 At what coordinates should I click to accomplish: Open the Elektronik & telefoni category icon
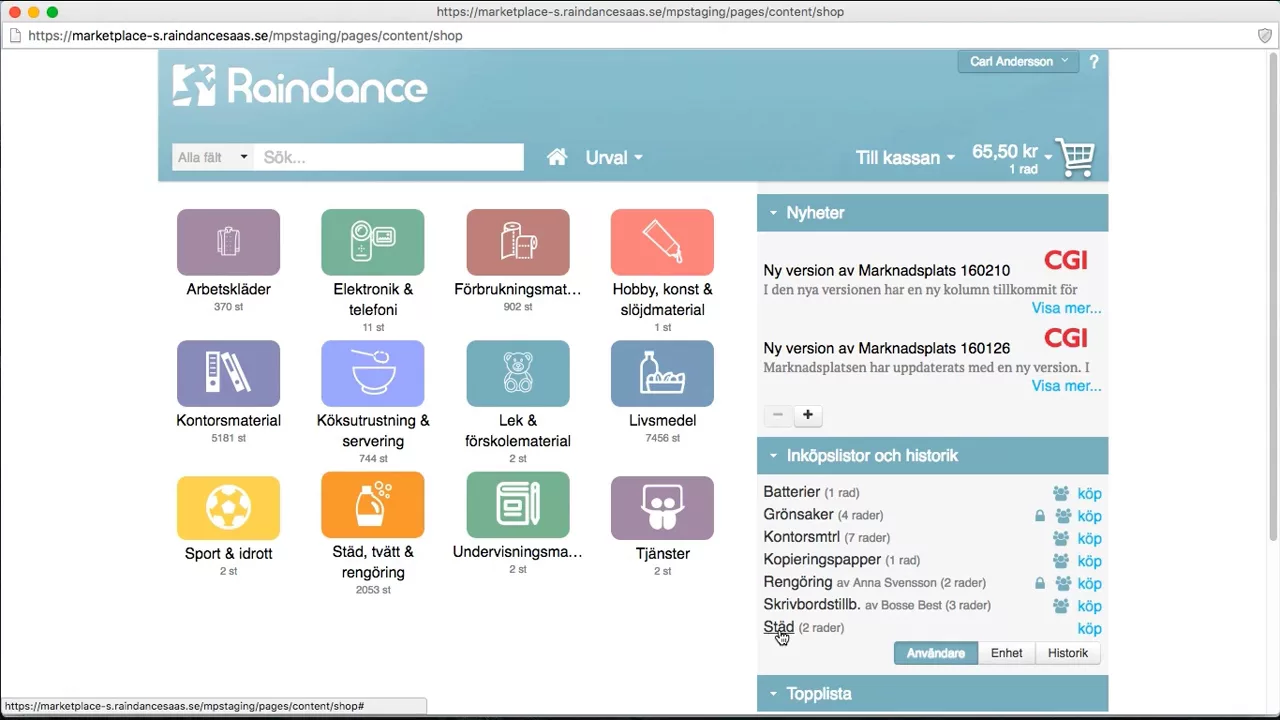[x=372, y=242]
